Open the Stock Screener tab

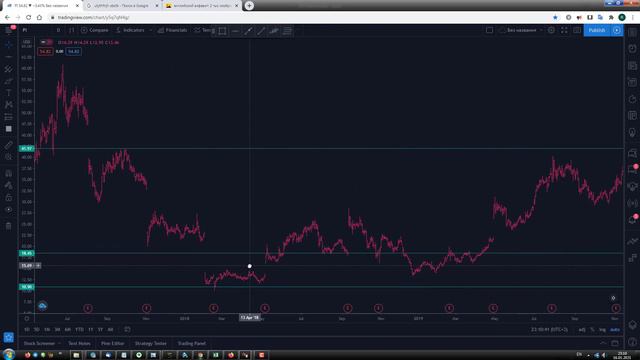tap(39, 343)
